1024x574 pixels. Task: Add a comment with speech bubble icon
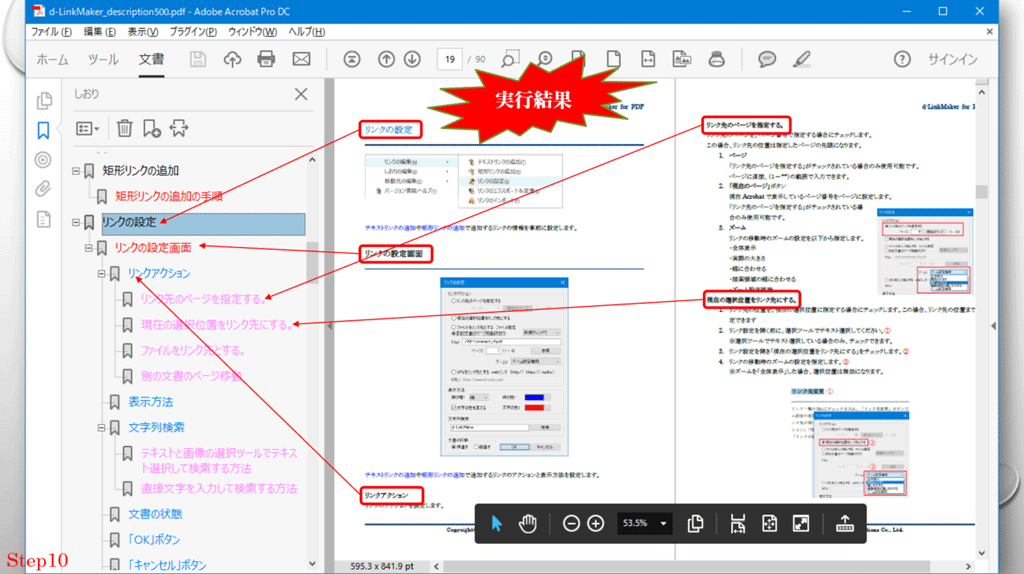[x=768, y=59]
